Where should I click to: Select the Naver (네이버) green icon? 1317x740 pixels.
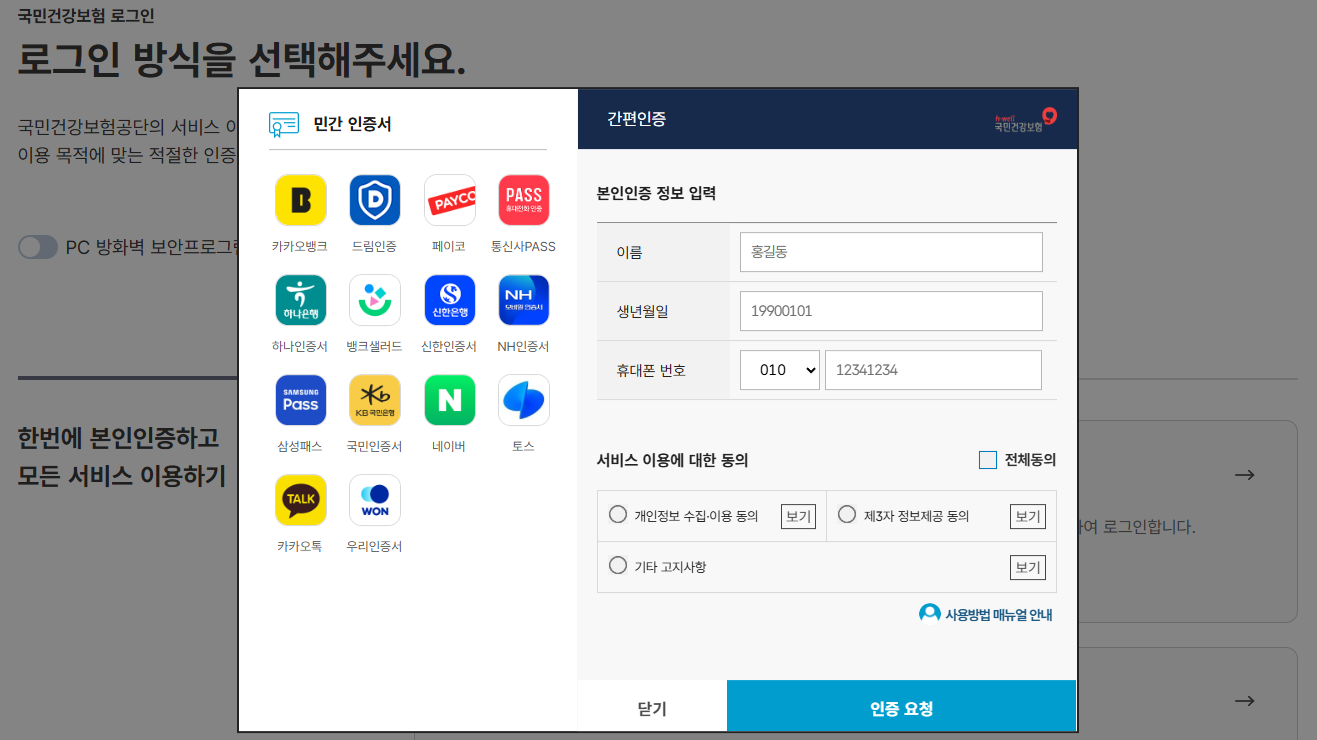click(450, 400)
